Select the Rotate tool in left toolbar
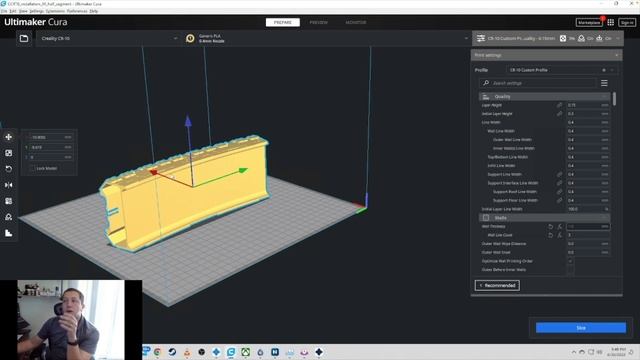Viewport: 640px width, 360px height. (x=9, y=169)
